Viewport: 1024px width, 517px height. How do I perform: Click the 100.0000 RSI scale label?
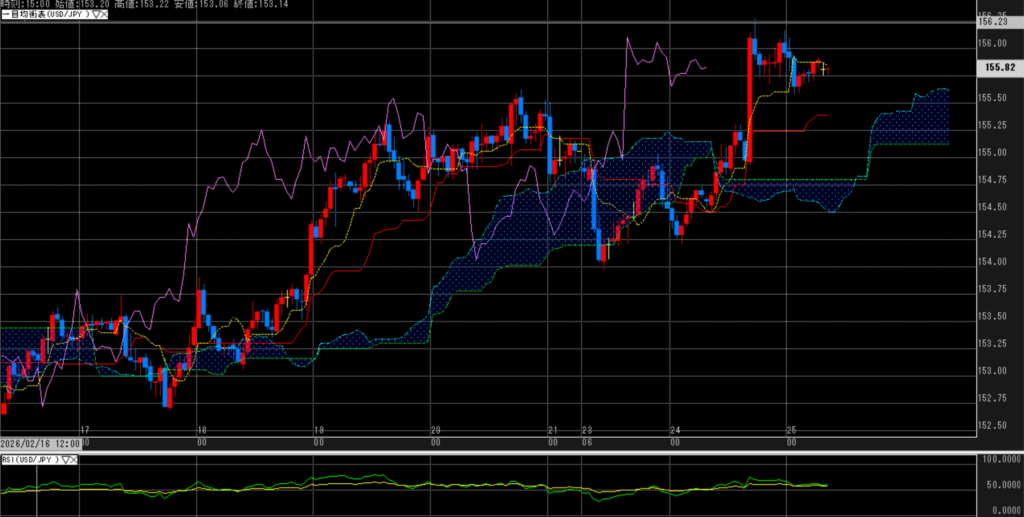(x=999, y=460)
